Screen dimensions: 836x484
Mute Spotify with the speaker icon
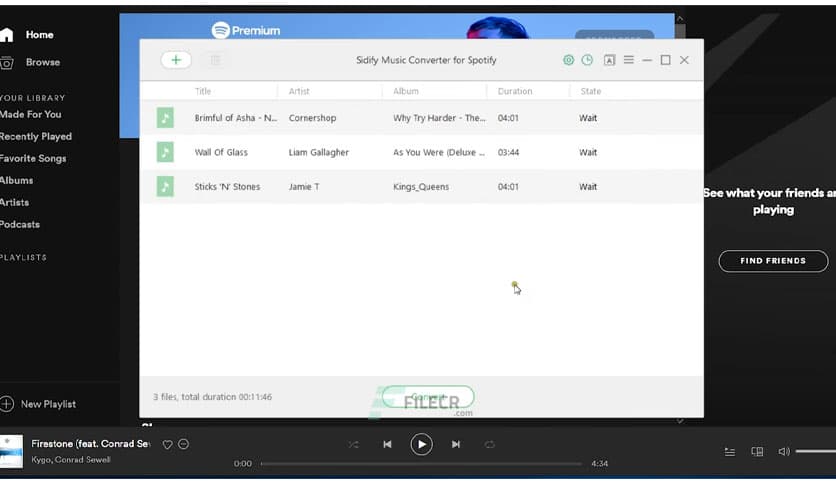tap(784, 451)
